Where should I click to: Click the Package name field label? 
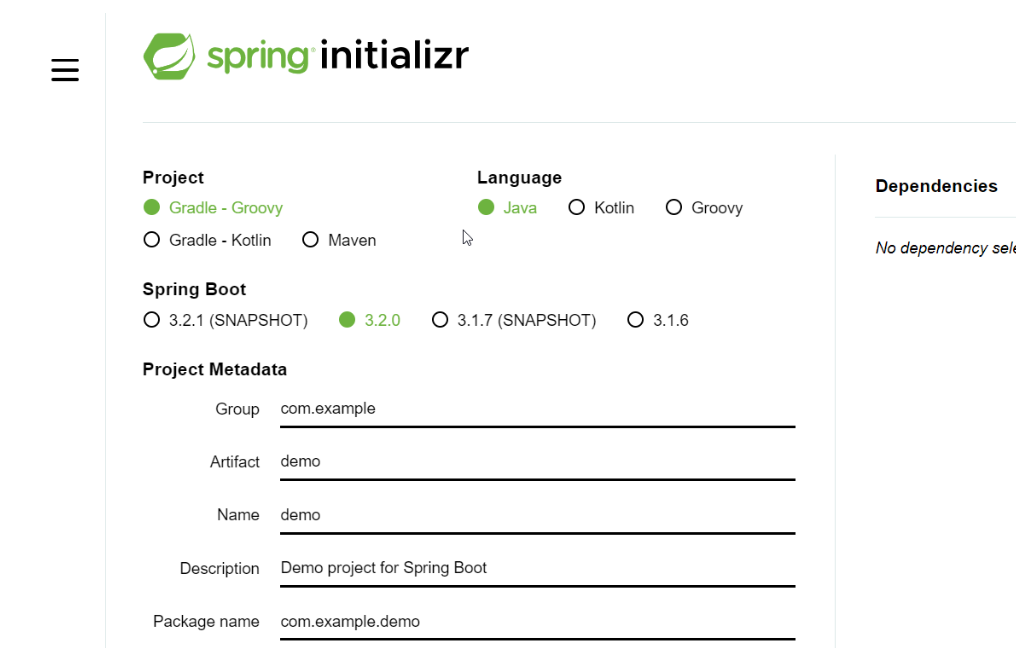[206, 621]
